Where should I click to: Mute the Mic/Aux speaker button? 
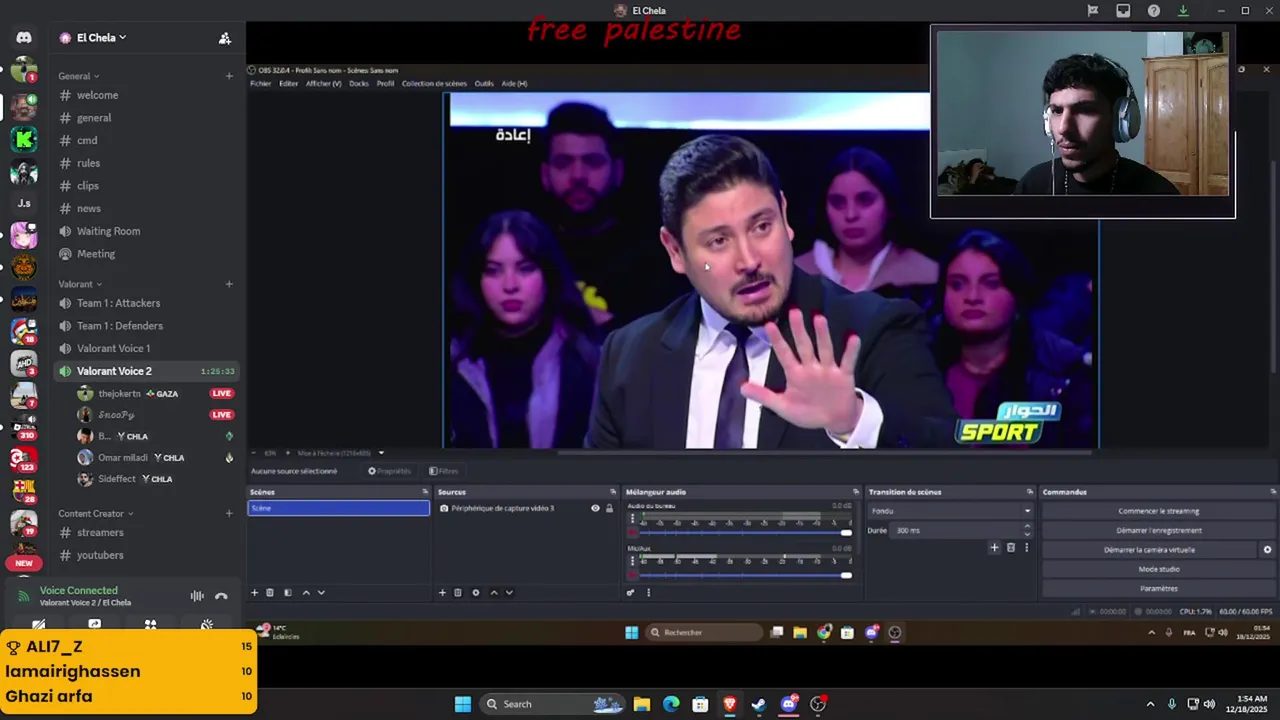(x=632, y=575)
